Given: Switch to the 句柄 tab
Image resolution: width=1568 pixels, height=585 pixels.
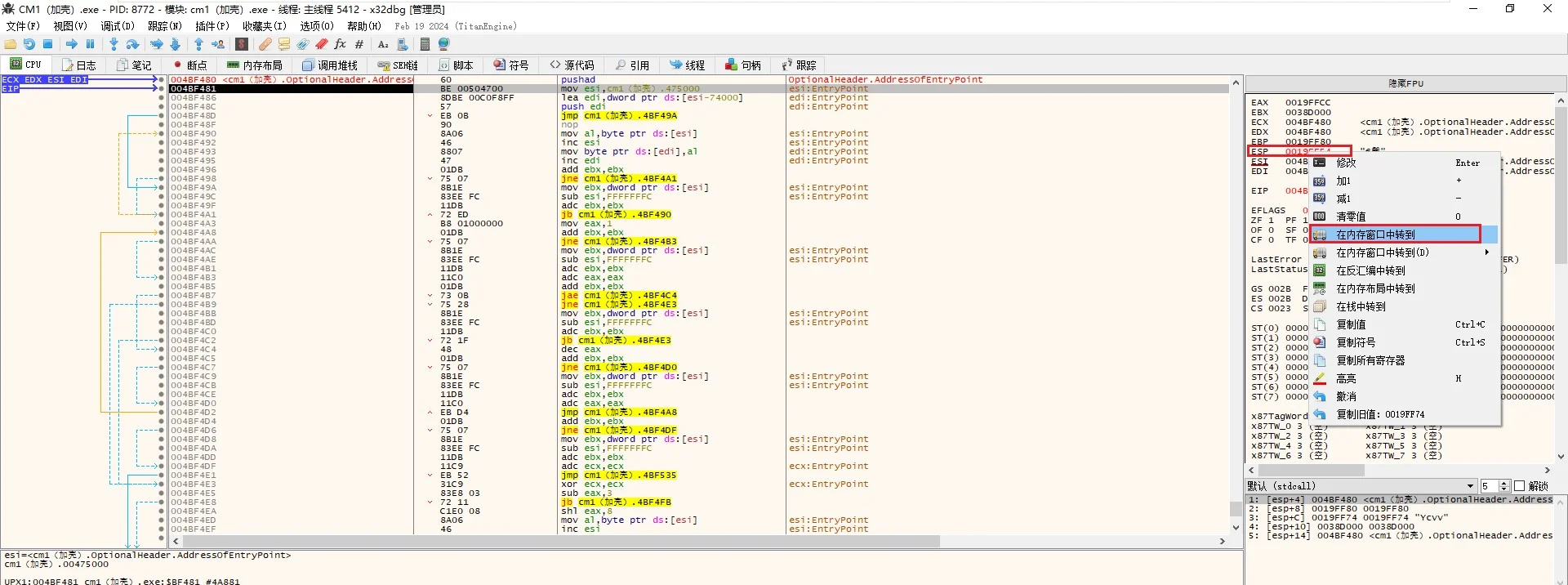Looking at the screenshot, I should coord(743,65).
